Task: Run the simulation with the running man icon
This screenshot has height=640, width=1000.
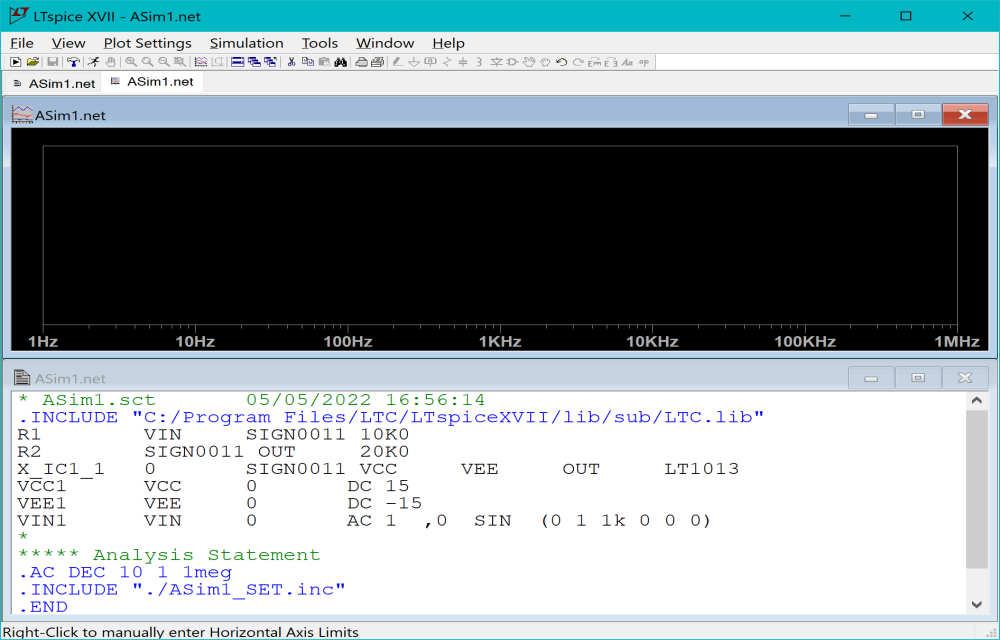Action: [x=94, y=62]
